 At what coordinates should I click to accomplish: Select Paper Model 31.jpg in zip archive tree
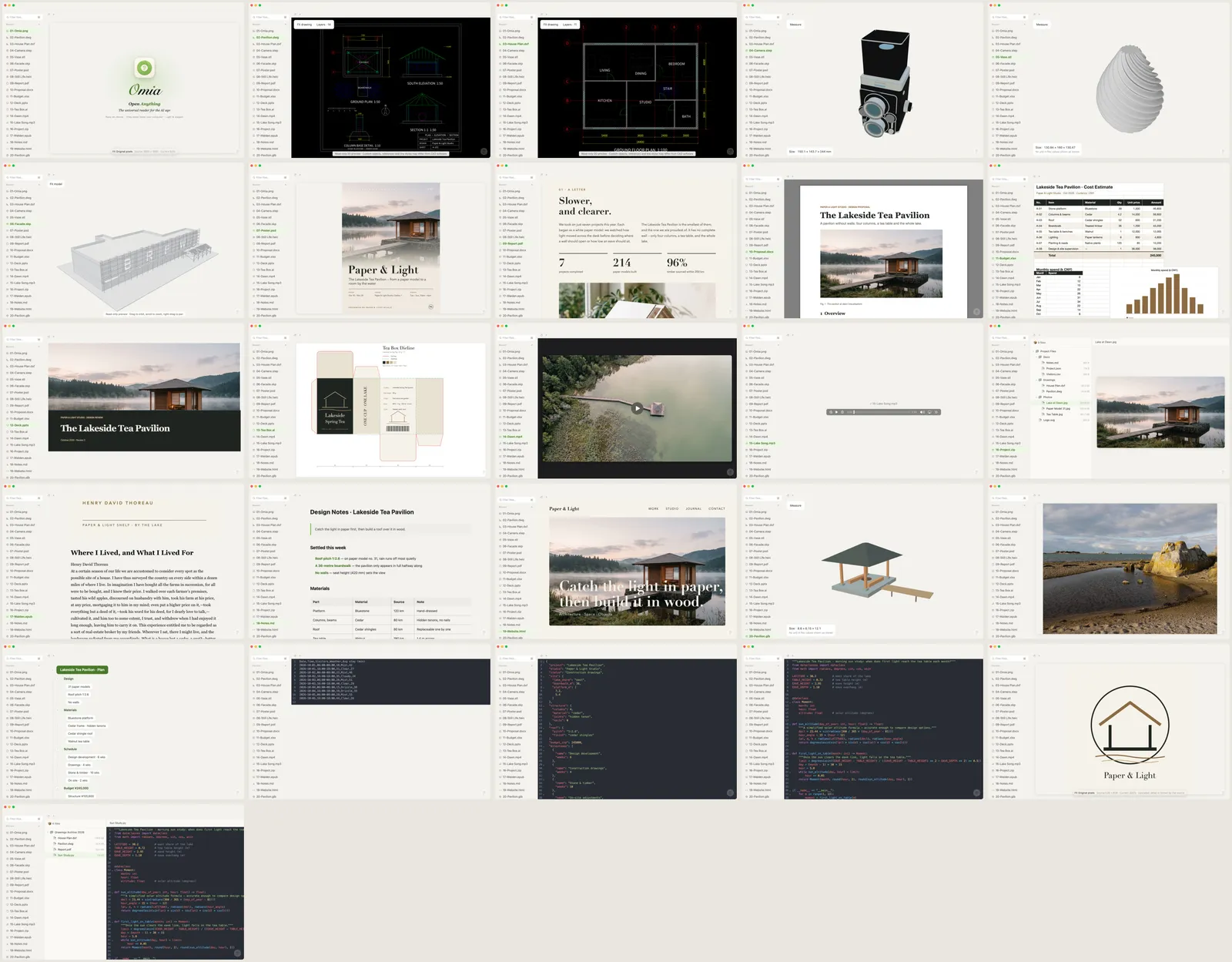coord(1061,409)
